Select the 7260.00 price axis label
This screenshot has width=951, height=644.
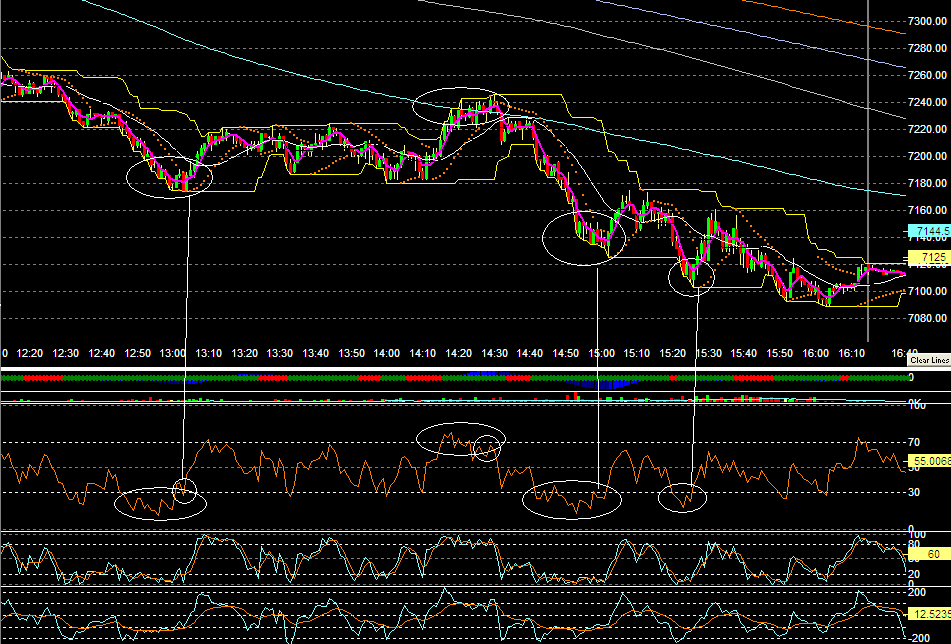click(x=927, y=75)
